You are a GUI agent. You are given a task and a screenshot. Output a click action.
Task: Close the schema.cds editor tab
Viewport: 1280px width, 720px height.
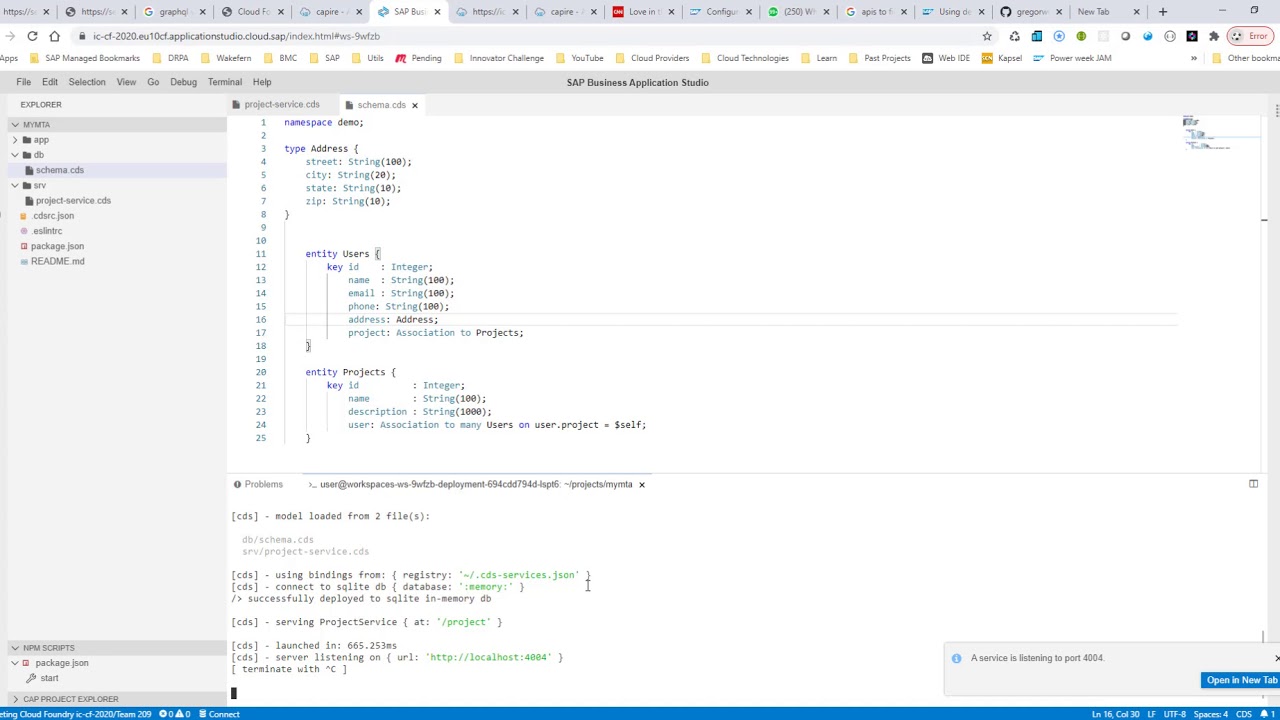(415, 105)
